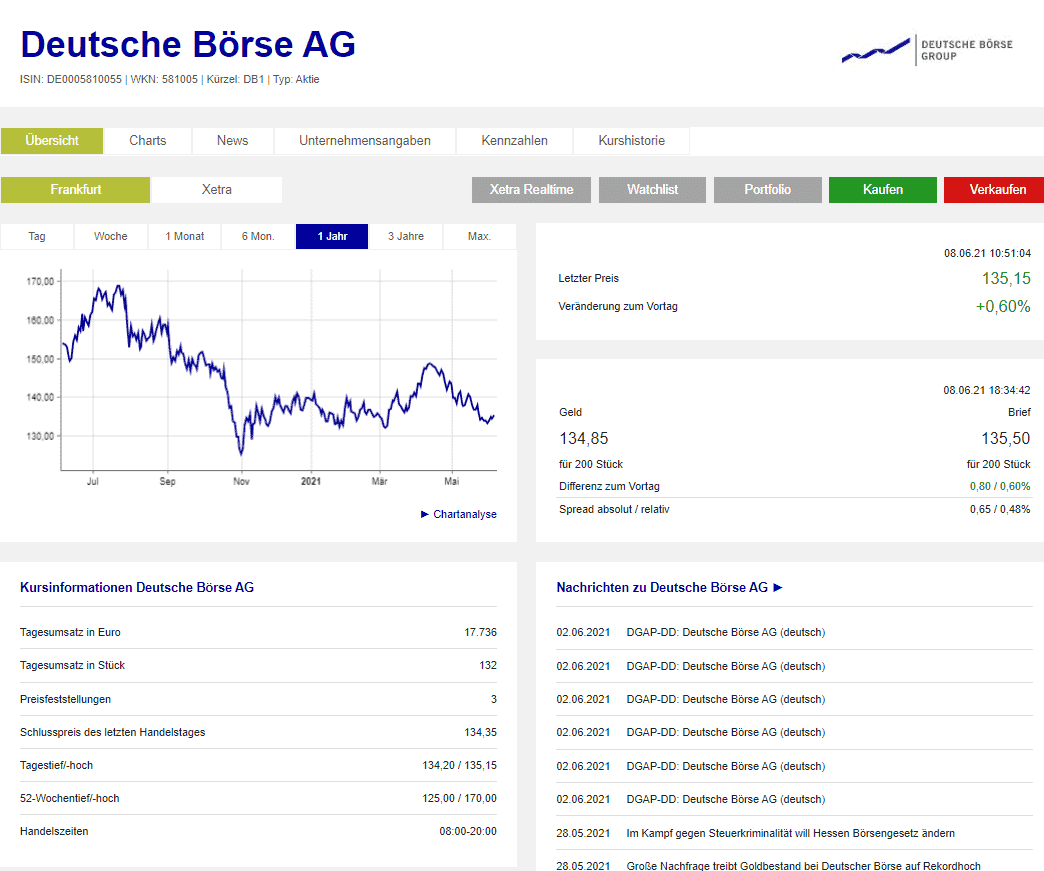
Task: Click the red Verkaufen button
Action: (x=994, y=190)
